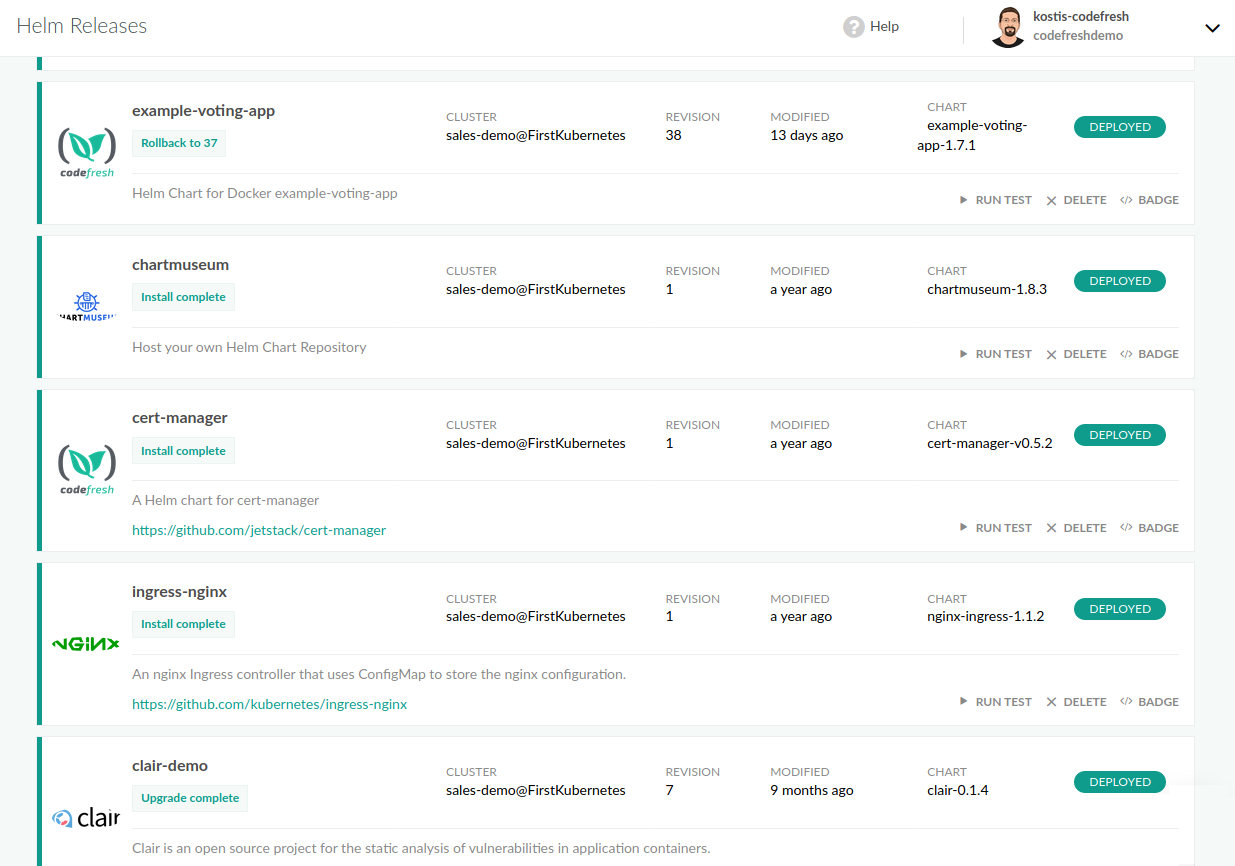Click the Clair logo icon
This screenshot has width=1235, height=866.
tap(86, 818)
